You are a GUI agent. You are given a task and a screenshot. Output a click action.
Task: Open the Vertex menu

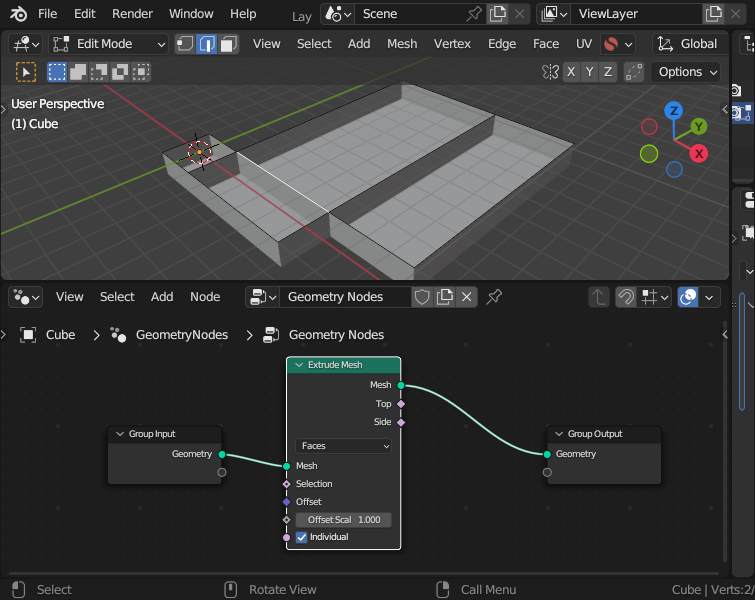click(452, 44)
